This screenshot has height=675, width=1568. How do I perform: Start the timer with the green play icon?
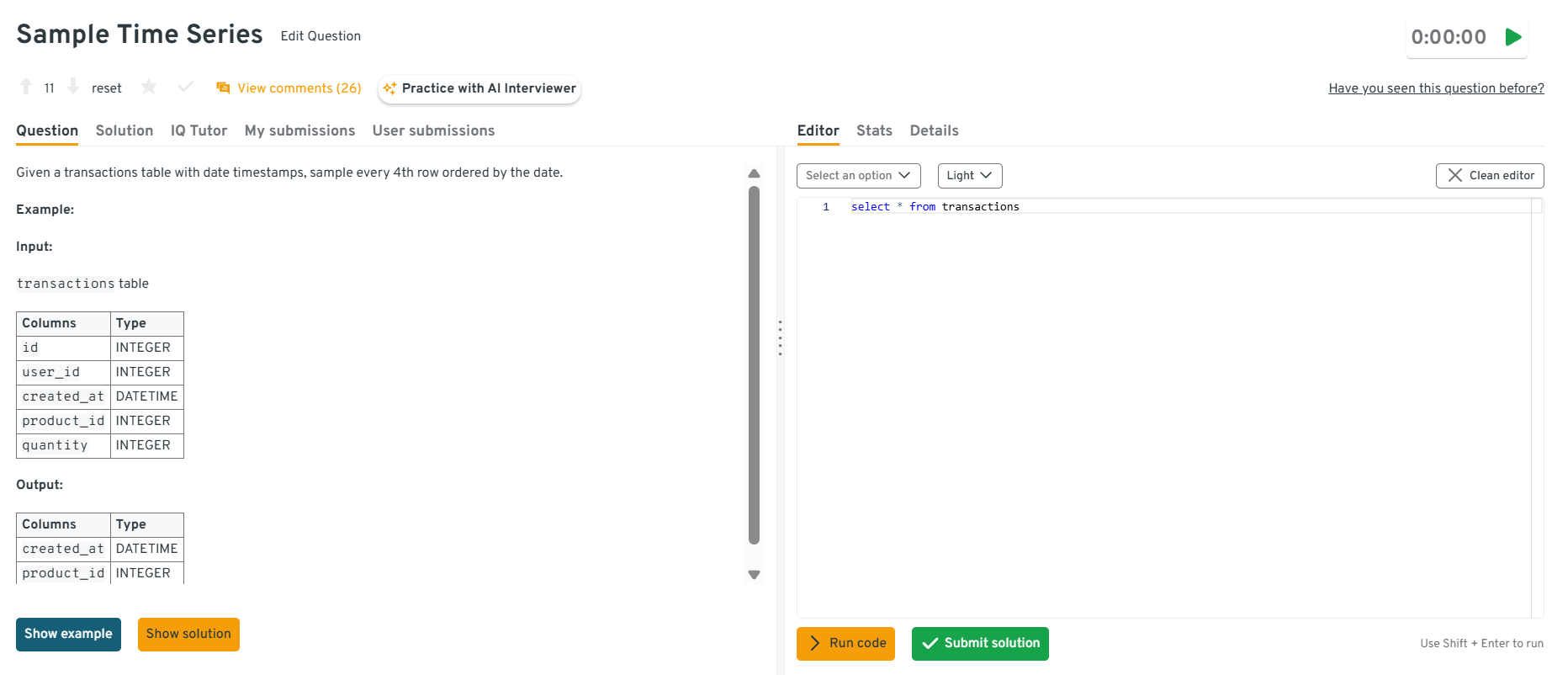coord(1513,37)
